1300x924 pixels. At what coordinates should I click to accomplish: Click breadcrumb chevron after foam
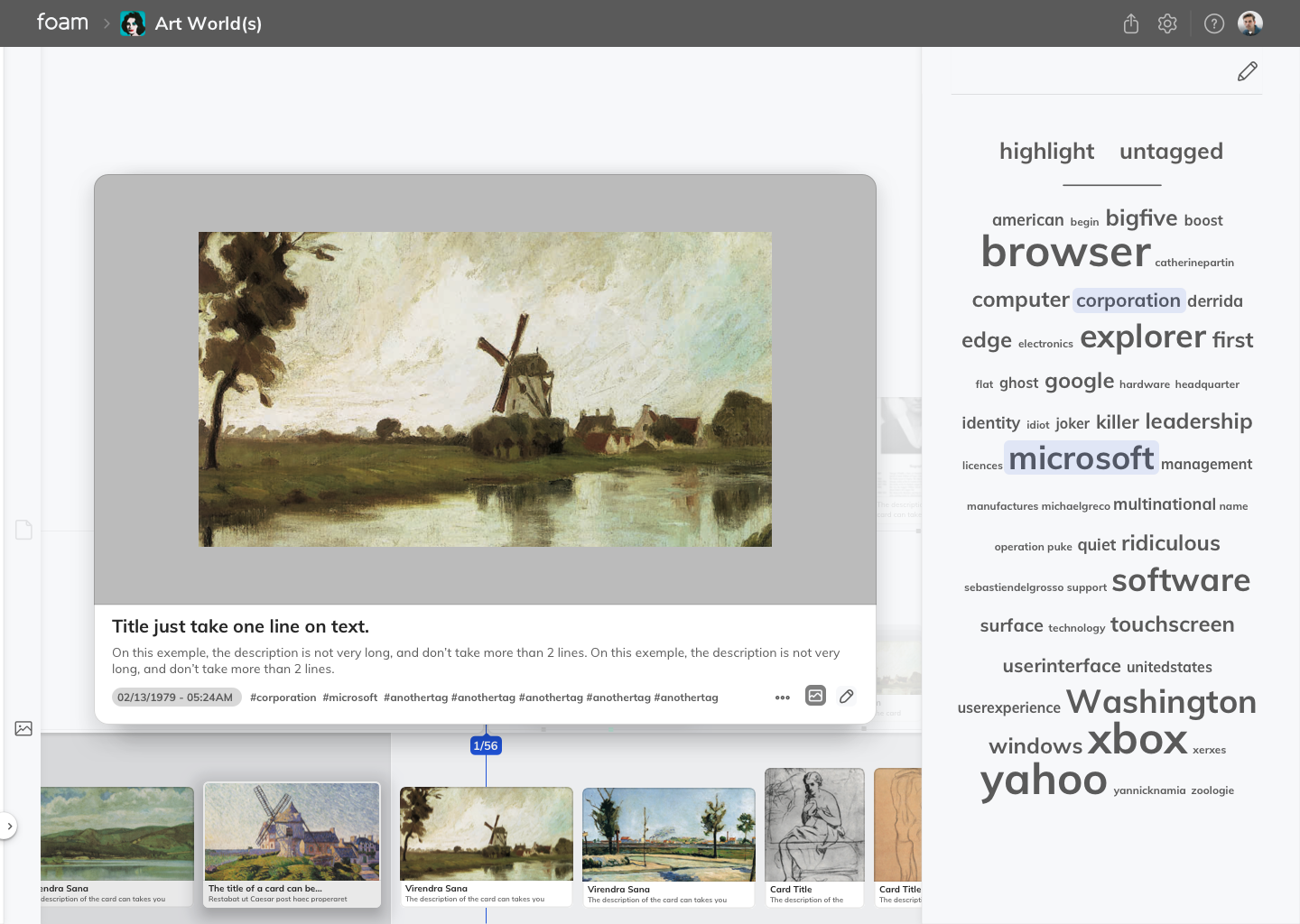pyautogui.click(x=106, y=23)
